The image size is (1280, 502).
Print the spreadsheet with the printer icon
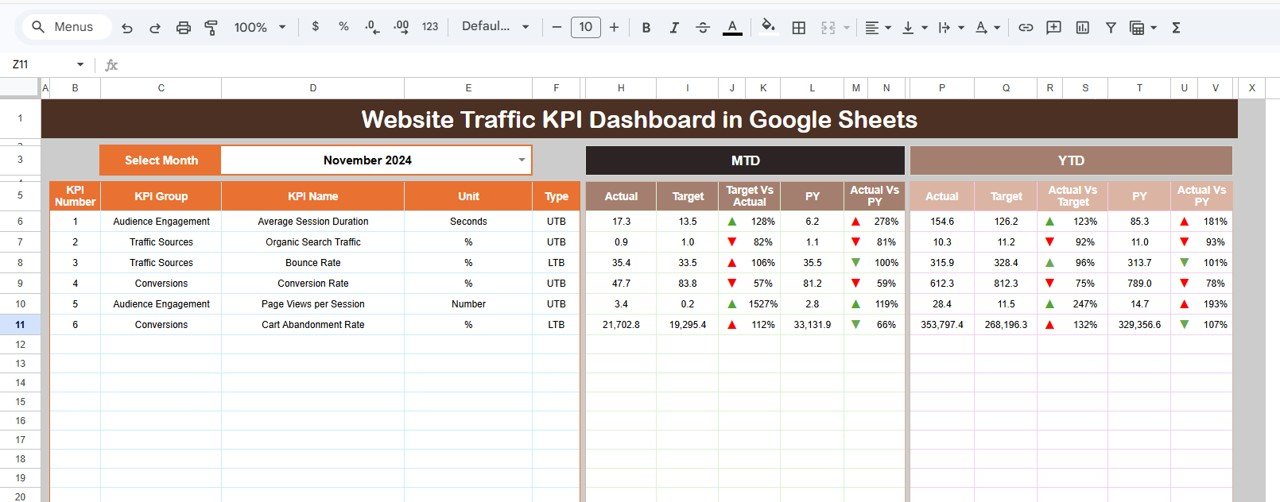click(x=183, y=28)
